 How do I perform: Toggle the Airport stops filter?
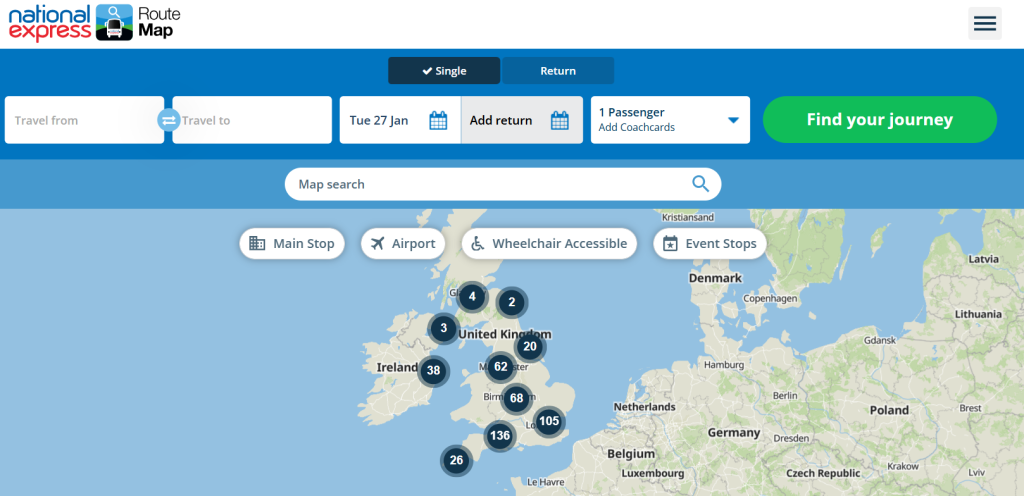coord(402,244)
